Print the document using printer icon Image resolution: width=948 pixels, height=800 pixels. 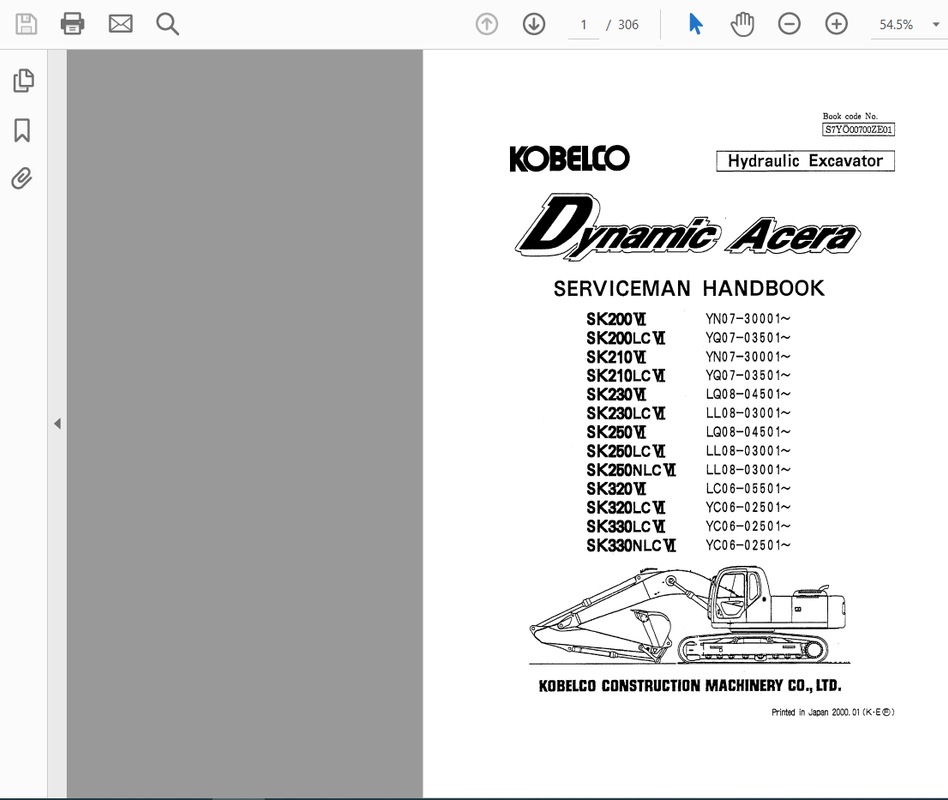click(73, 25)
